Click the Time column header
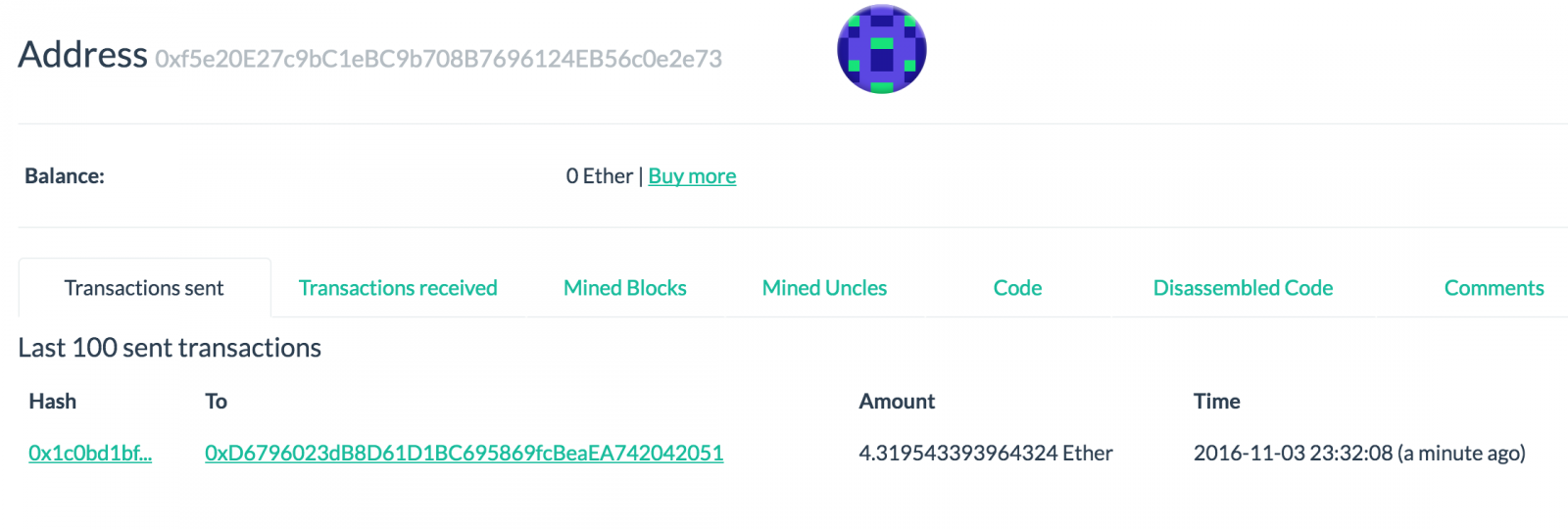The image size is (1568, 529). click(x=1216, y=401)
